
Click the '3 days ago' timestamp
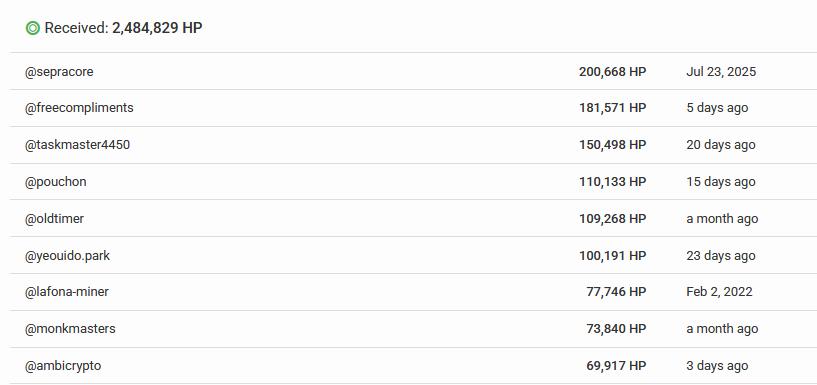click(x=717, y=366)
